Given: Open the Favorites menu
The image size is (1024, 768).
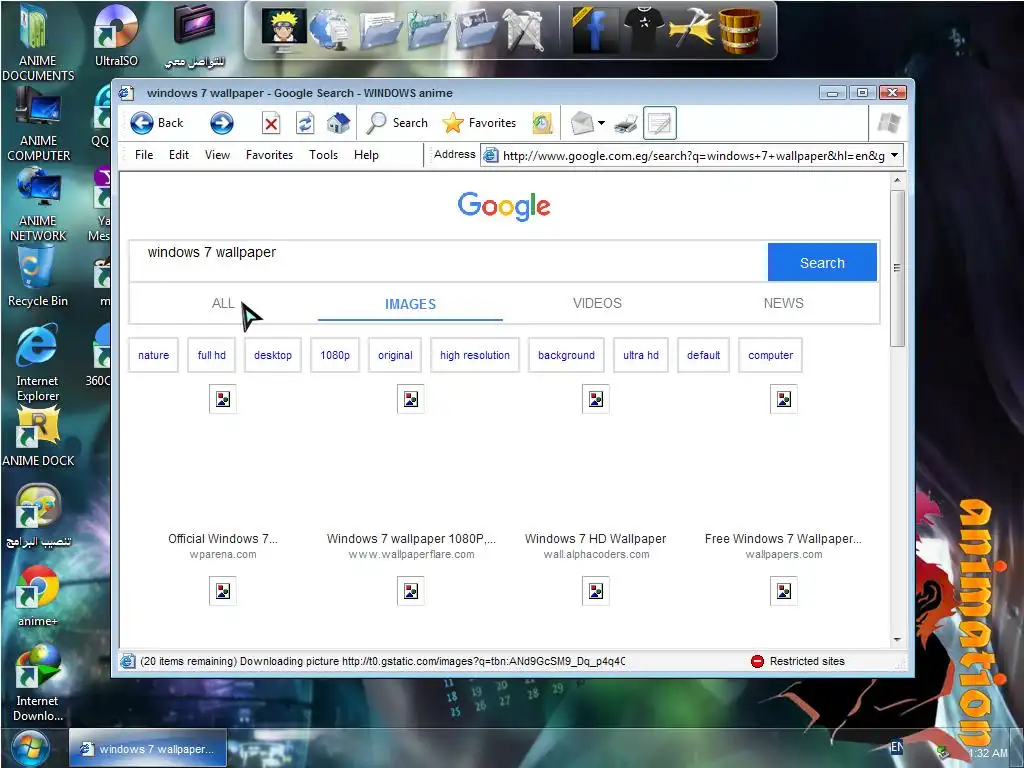Looking at the screenshot, I should coord(269,155).
